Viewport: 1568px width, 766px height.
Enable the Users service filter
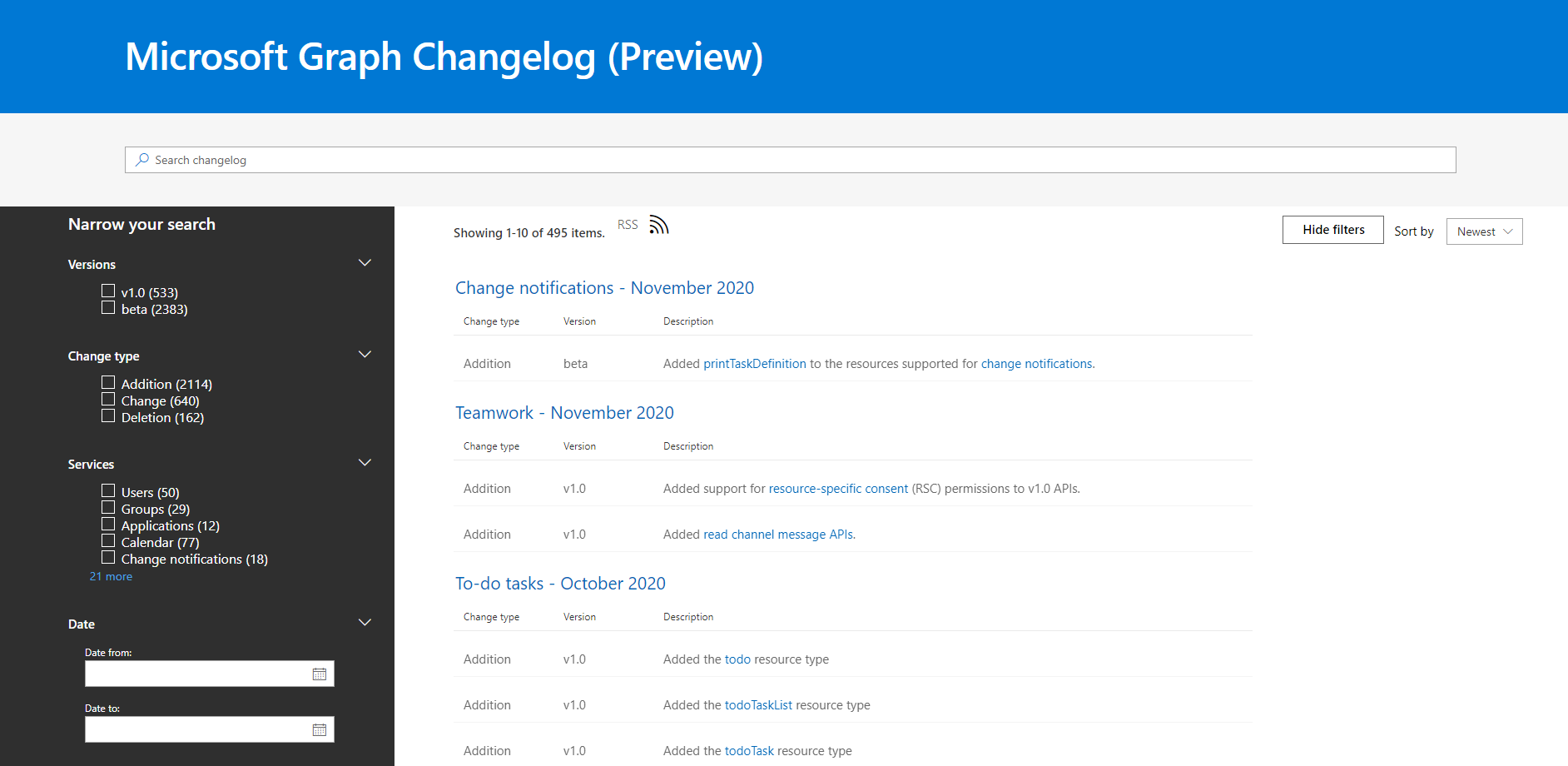coord(108,490)
